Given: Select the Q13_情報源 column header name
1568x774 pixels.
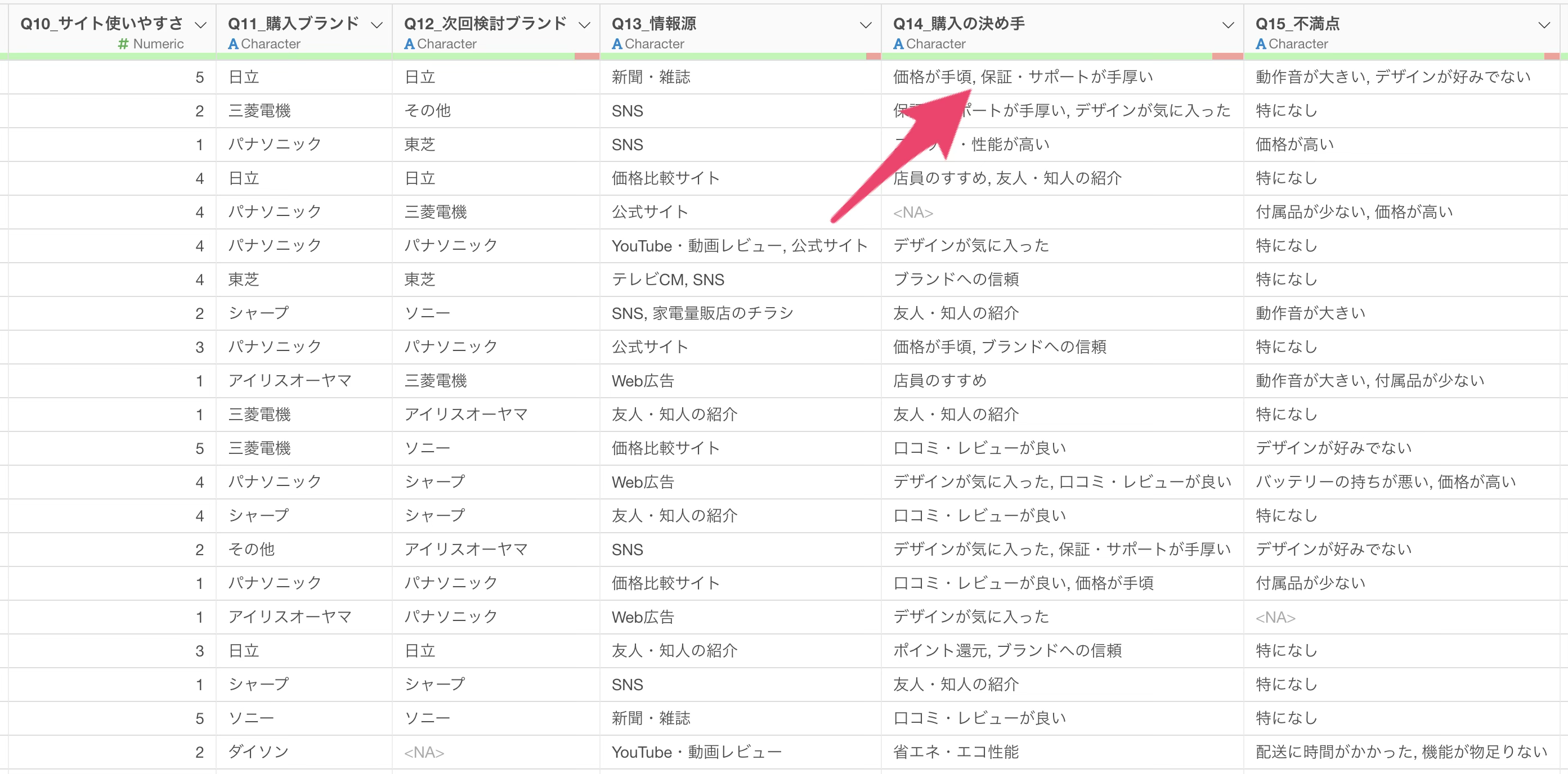Looking at the screenshot, I should coord(654,24).
